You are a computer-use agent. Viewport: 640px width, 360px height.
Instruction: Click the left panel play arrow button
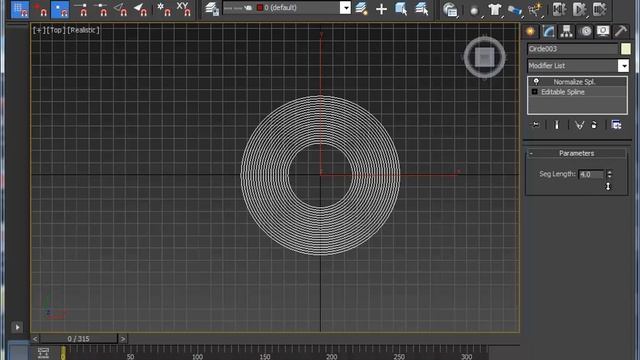pyautogui.click(x=17, y=327)
